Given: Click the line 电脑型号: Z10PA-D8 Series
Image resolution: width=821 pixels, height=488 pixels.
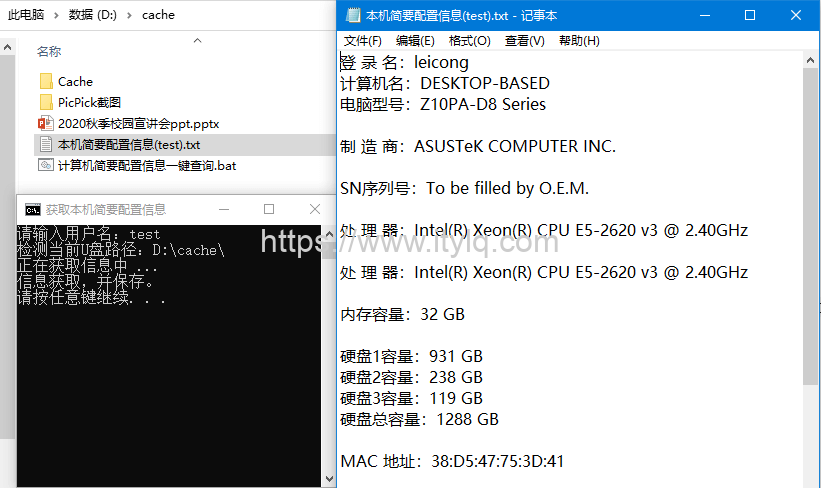Looking at the screenshot, I should coord(443,104).
